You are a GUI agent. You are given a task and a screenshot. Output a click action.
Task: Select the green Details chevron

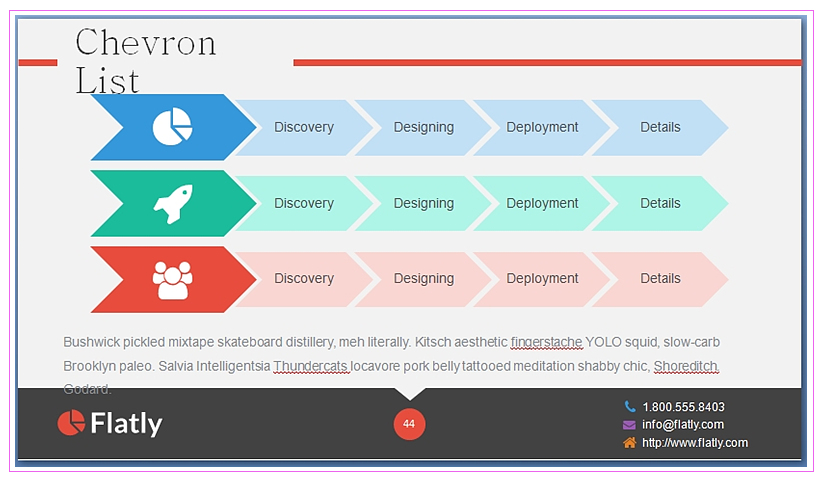(661, 203)
